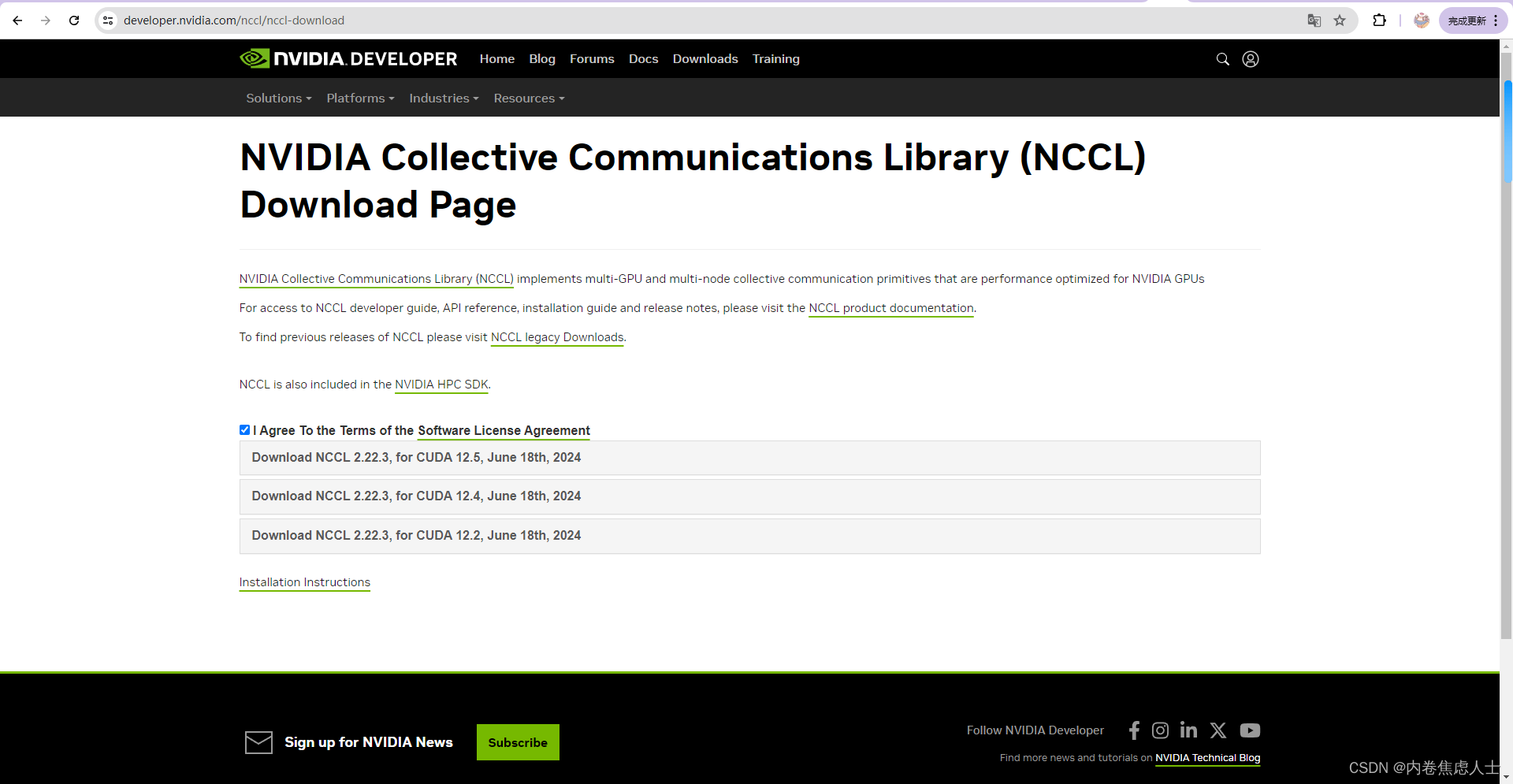Open the Chrome profile avatar
Image resolution: width=1513 pixels, height=784 pixels.
coord(1422,20)
